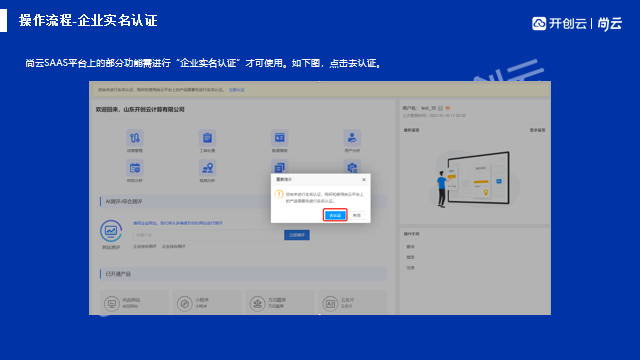Viewport: 640px width, 360px height.
Task: Click the stacked documents icon behind the dialog
Action: pyautogui.click(x=280, y=167)
